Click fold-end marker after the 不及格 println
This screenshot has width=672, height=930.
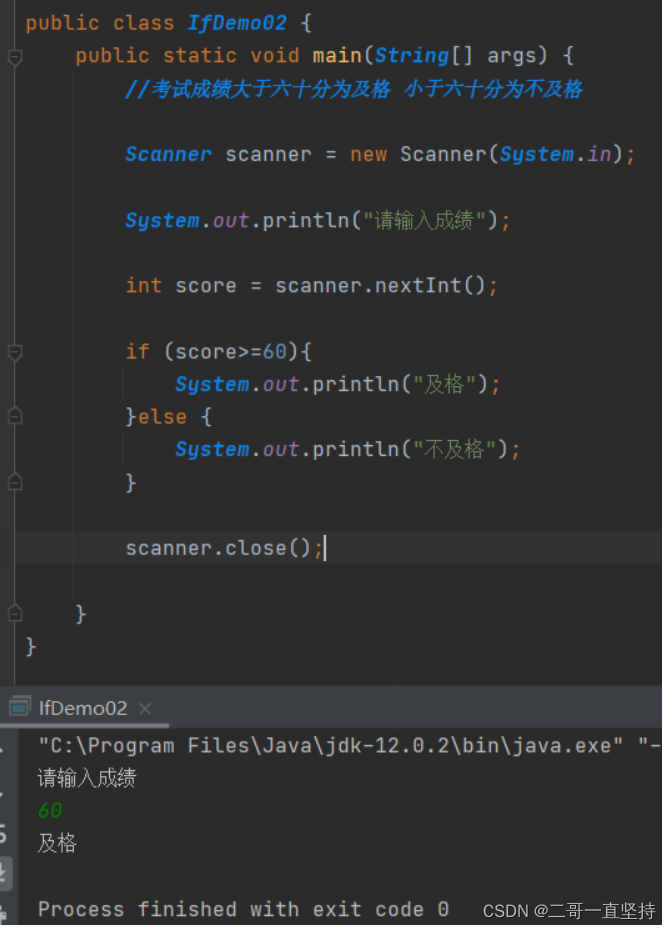point(15,482)
